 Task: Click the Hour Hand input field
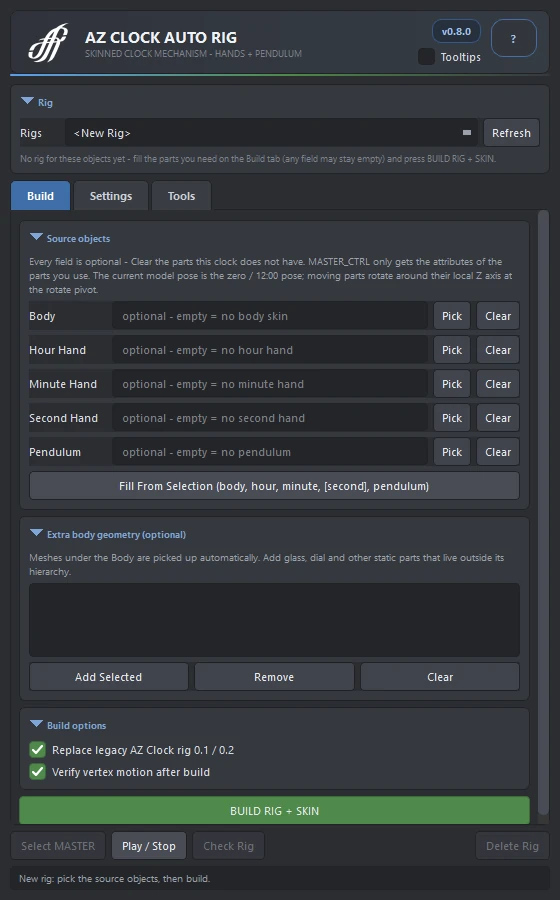click(x=270, y=350)
